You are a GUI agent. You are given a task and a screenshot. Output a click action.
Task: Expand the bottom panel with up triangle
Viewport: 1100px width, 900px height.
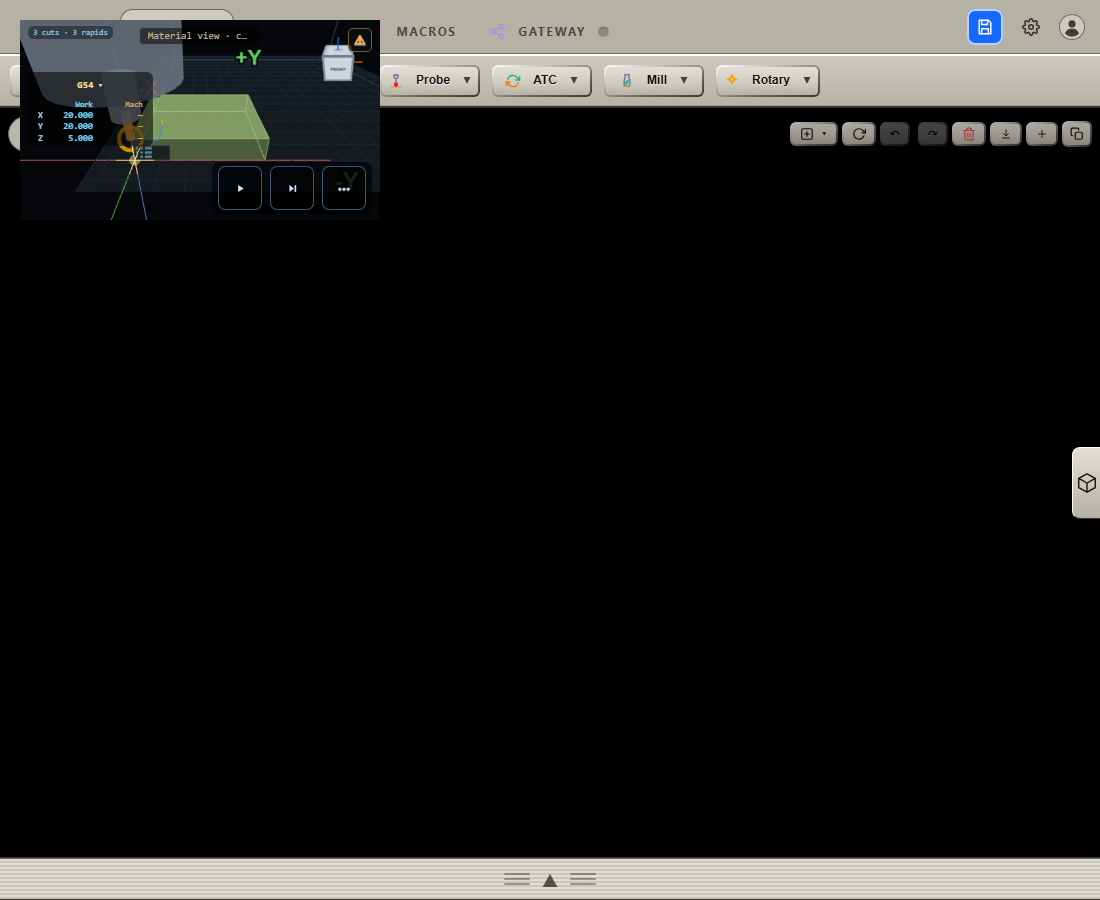pos(550,880)
